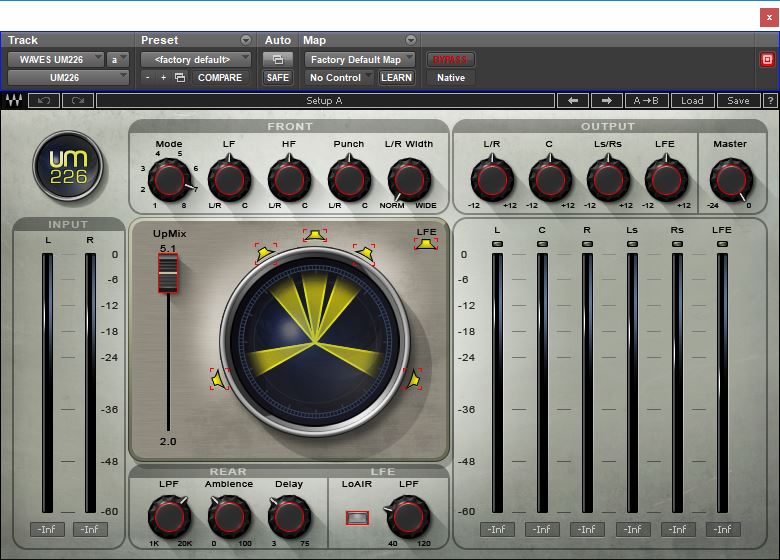Select next preset with plus button
The width and height of the screenshot is (780, 560).
coord(163,78)
